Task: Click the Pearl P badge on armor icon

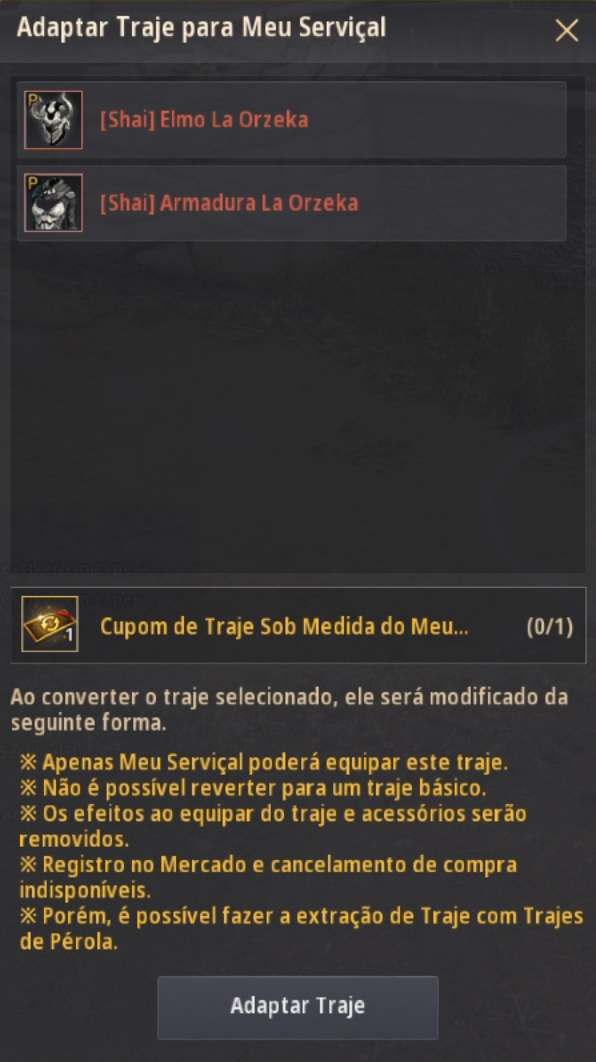Action: 32,182
